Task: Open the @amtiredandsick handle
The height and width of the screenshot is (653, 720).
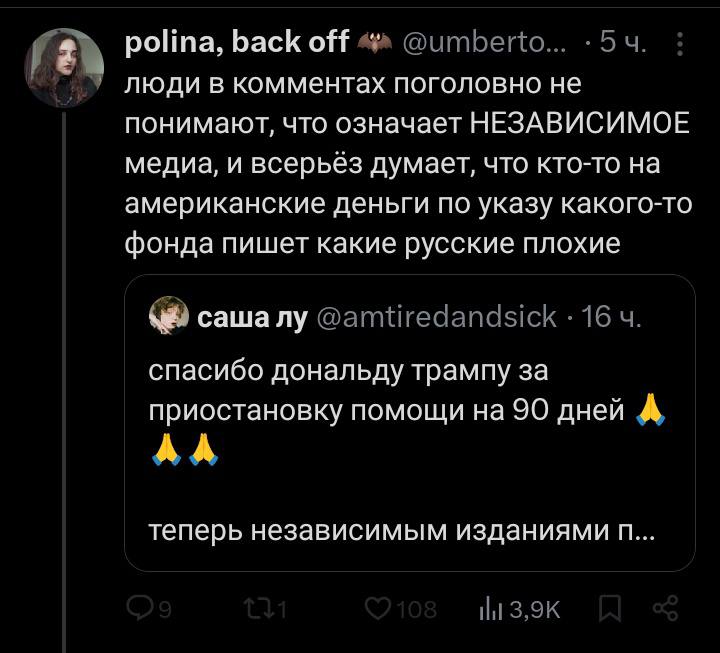Action: (x=437, y=316)
